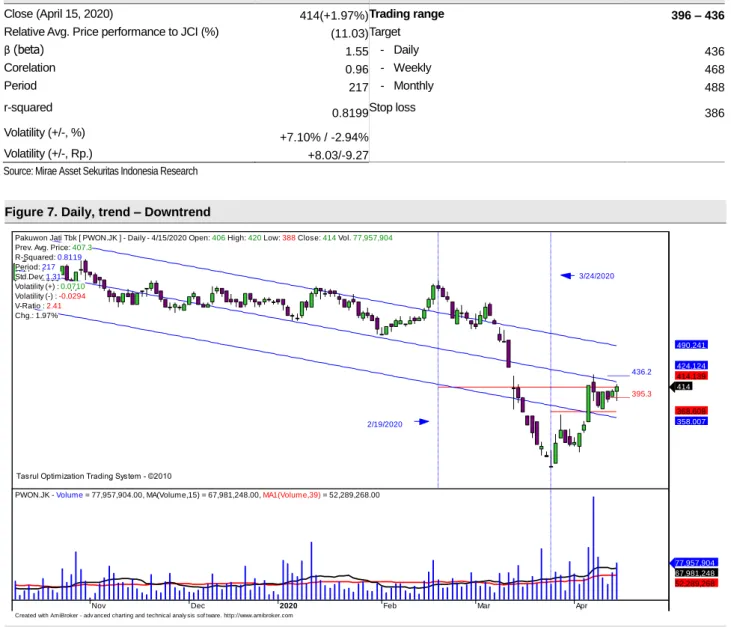Click the 'Close (April 15, 2020)' label

pos(58,14)
